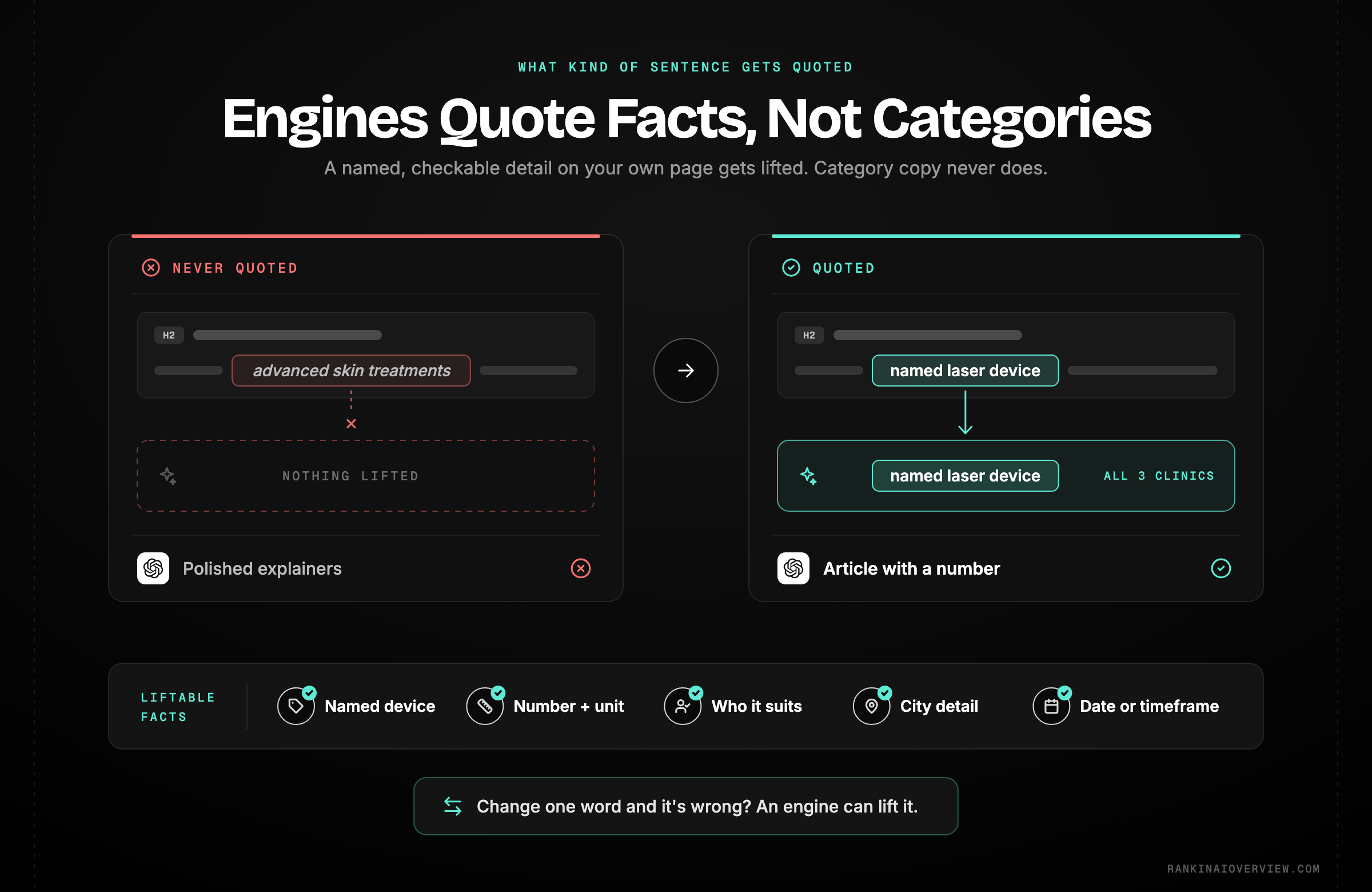Click the Article with a number label

[x=911, y=568]
